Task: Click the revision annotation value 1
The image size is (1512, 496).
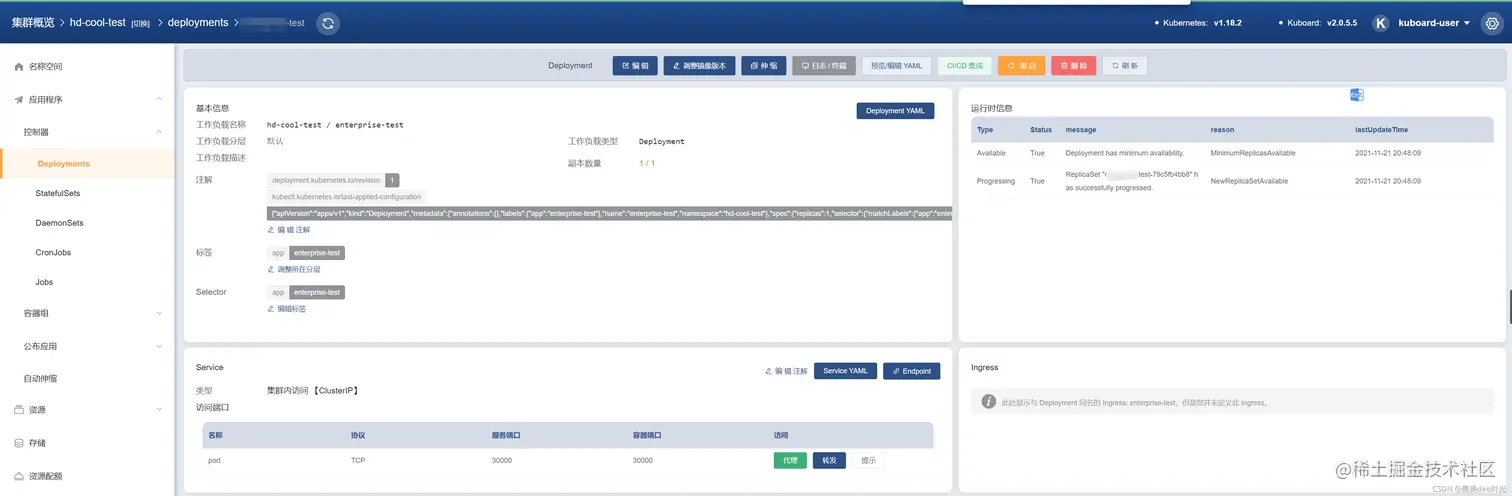Action: pyautogui.click(x=393, y=180)
